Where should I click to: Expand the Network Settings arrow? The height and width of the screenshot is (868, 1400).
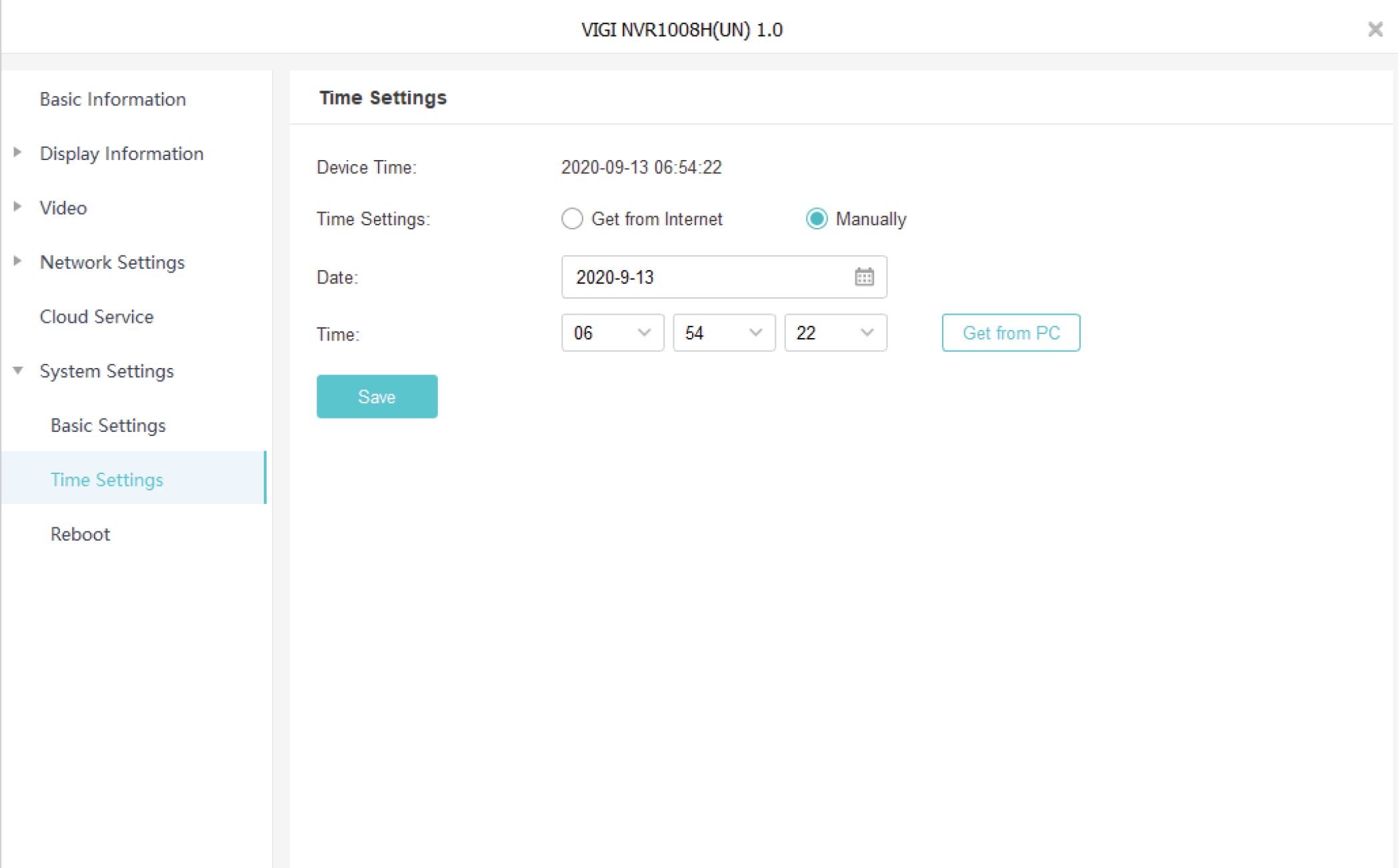click(18, 261)
